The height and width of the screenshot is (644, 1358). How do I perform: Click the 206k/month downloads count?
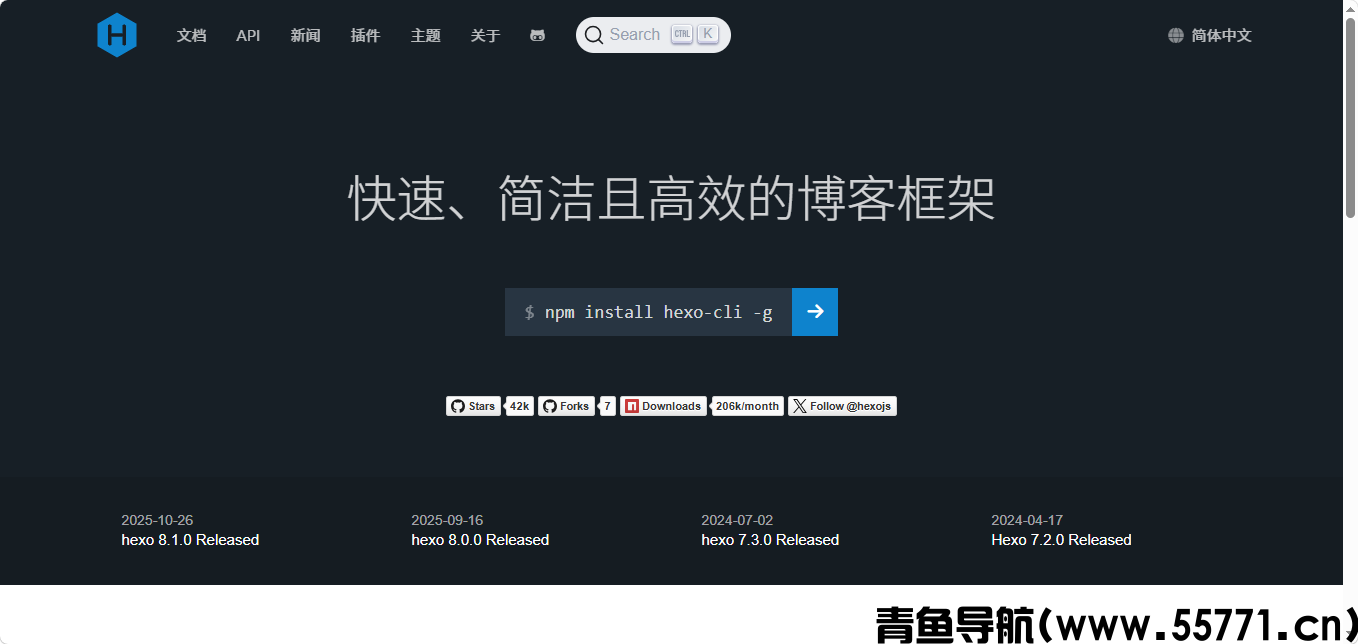point(747,406)
